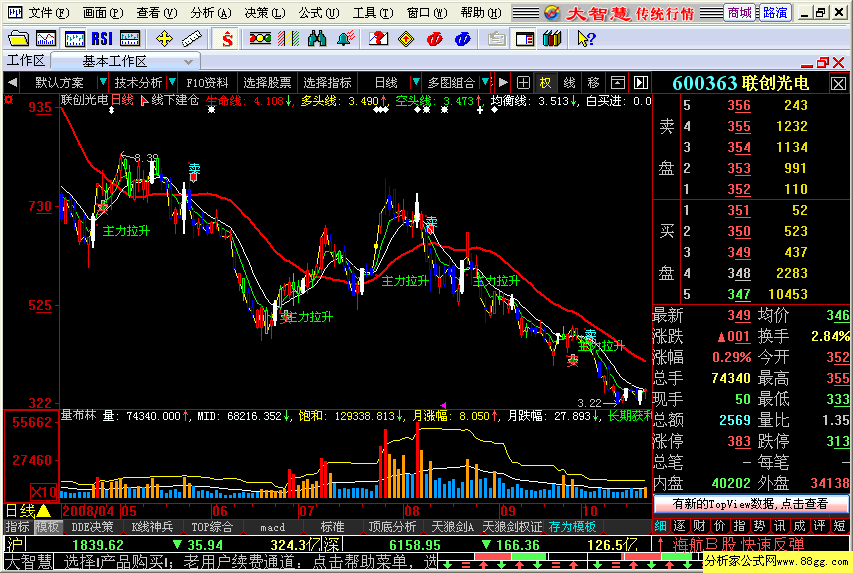
Task: Click the window layout panel icon
Action: 524,39
